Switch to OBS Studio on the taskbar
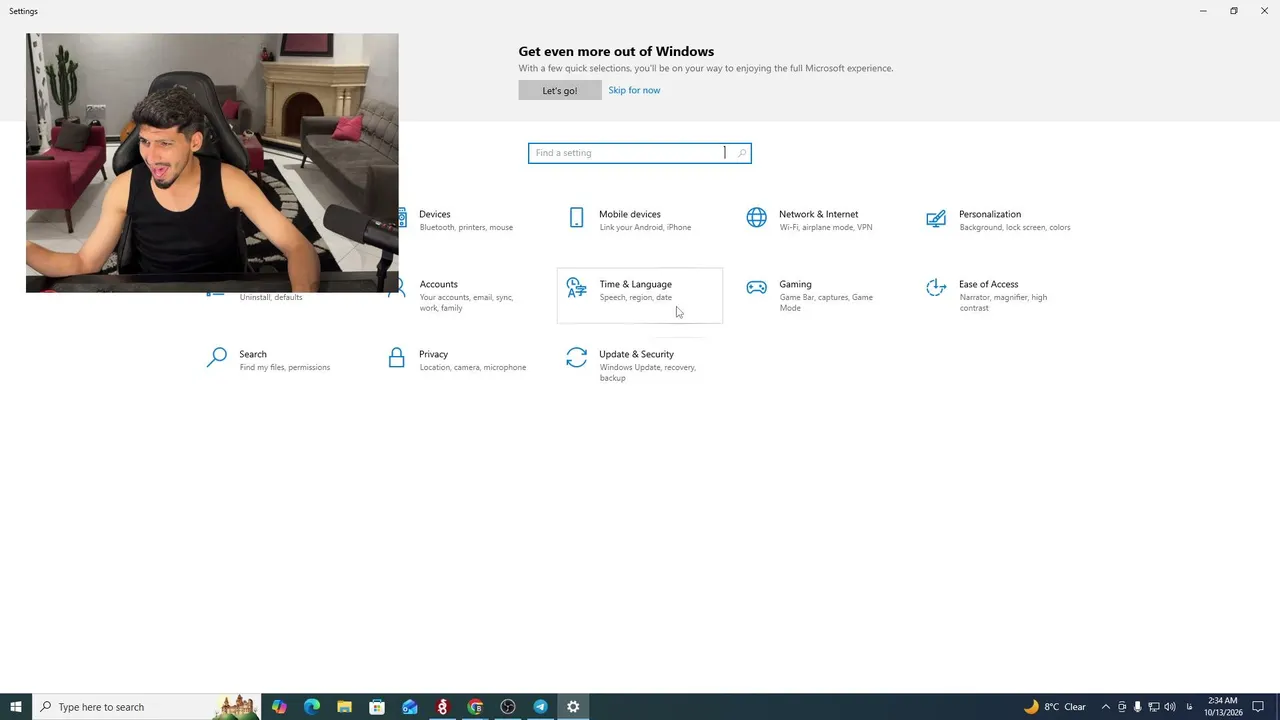This screenshot has height=720, width=1280. pyautogui.click(x=508, y=707)
